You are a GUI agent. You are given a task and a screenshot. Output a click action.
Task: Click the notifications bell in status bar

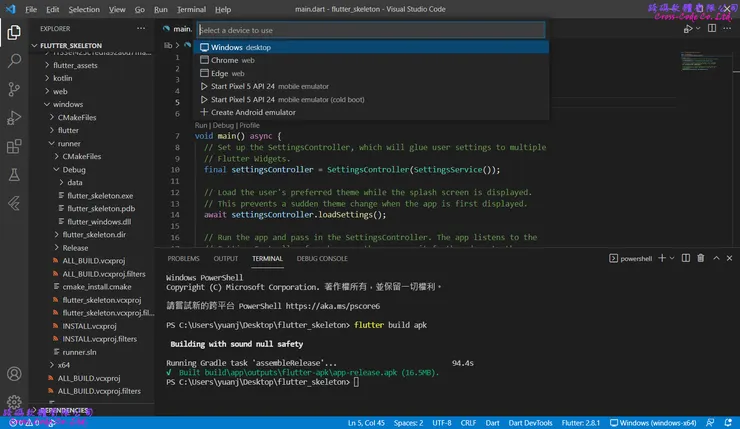[x=728, y=423]
